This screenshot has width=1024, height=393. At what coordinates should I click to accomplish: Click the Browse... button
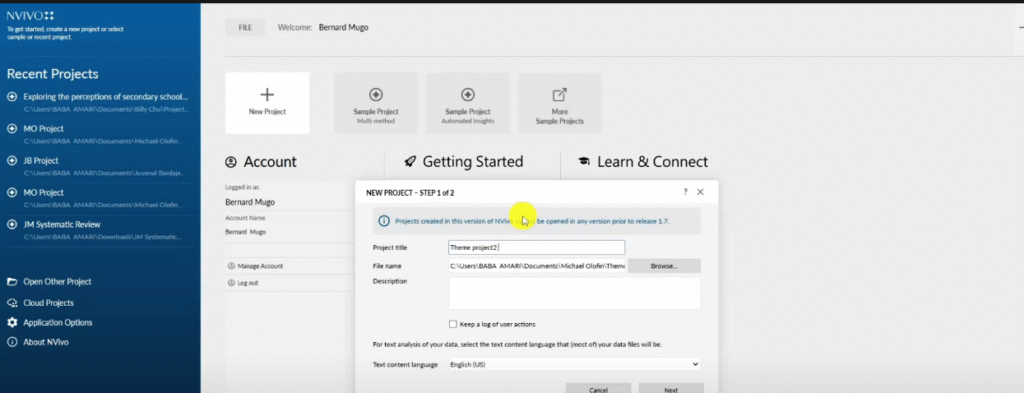click(x=664, y=266)
